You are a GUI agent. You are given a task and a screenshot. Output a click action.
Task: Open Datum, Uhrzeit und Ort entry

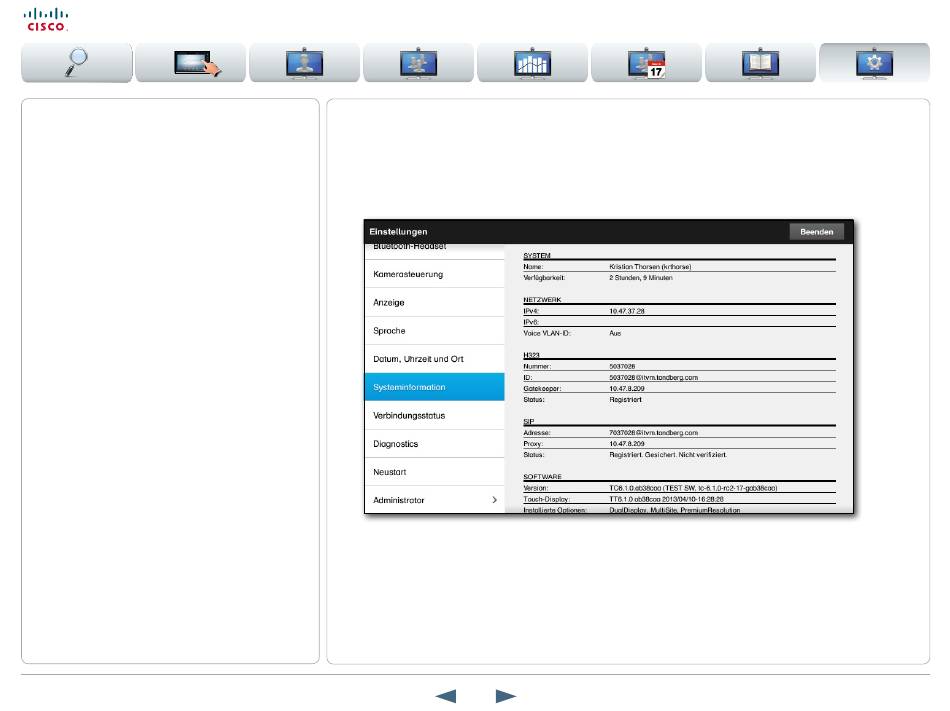pos(434,359)
